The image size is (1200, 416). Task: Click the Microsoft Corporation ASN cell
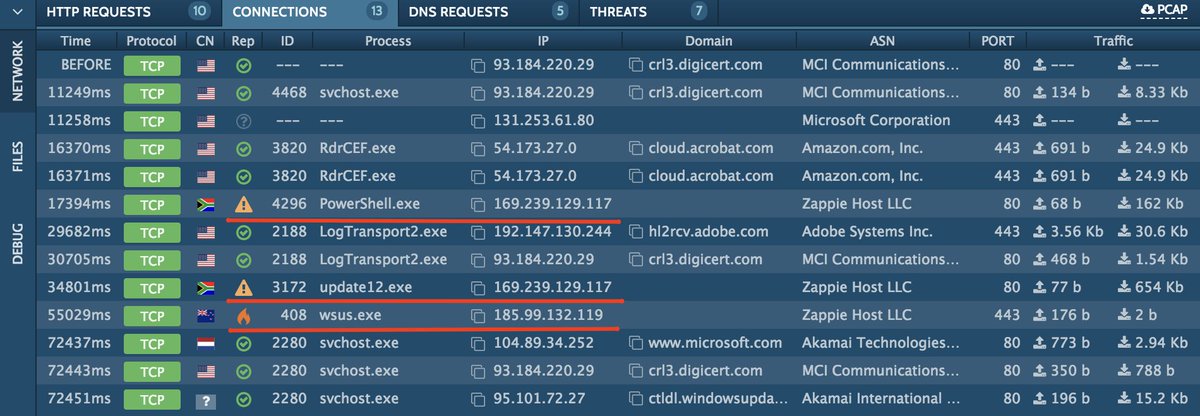(x=876, y=121)
